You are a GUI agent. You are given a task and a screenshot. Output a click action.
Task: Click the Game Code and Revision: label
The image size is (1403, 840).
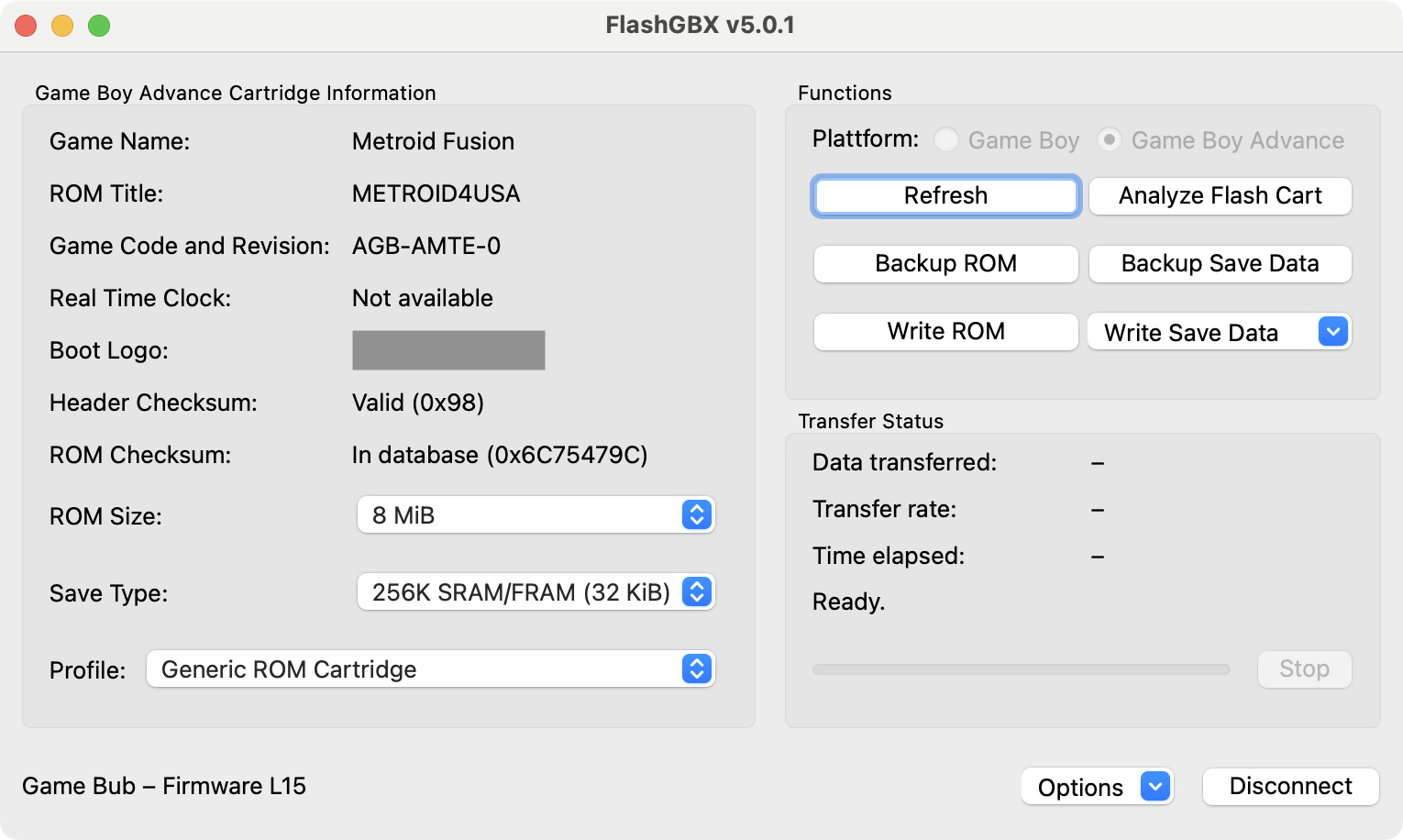(x=190, y=246)
